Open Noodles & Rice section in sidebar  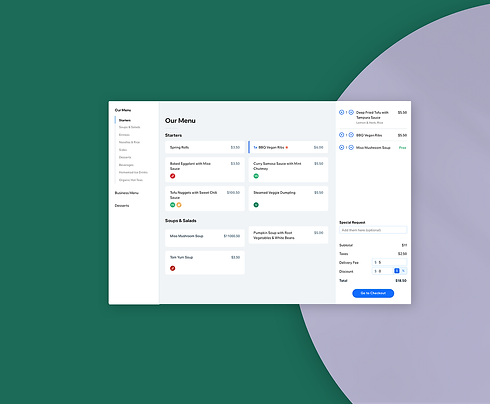[129, 142]
